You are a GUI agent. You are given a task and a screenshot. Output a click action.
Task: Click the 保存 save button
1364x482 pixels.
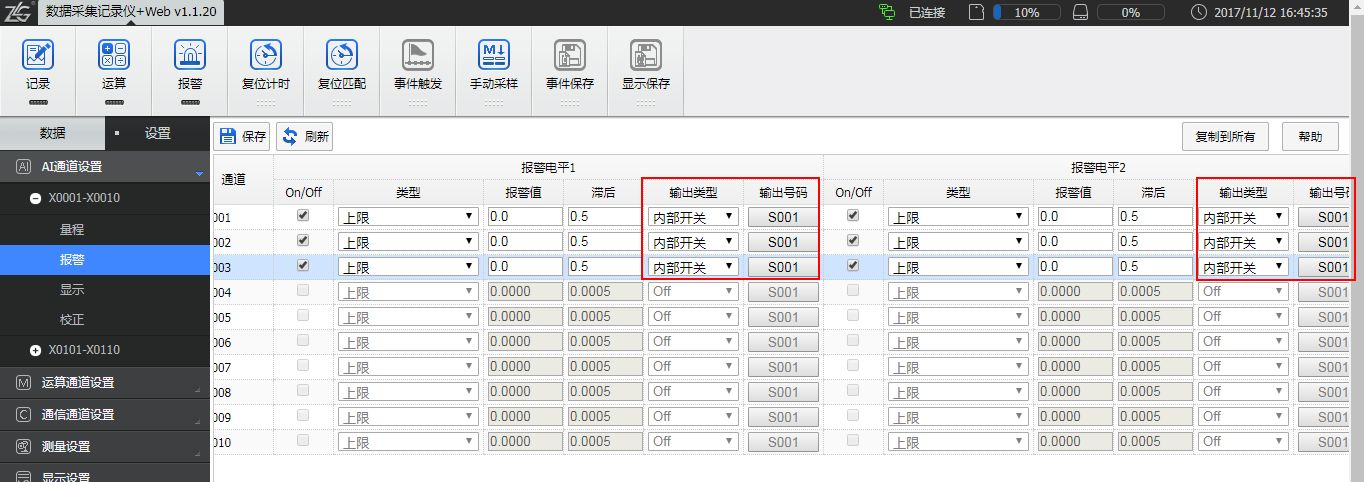(x=243, y=137)
